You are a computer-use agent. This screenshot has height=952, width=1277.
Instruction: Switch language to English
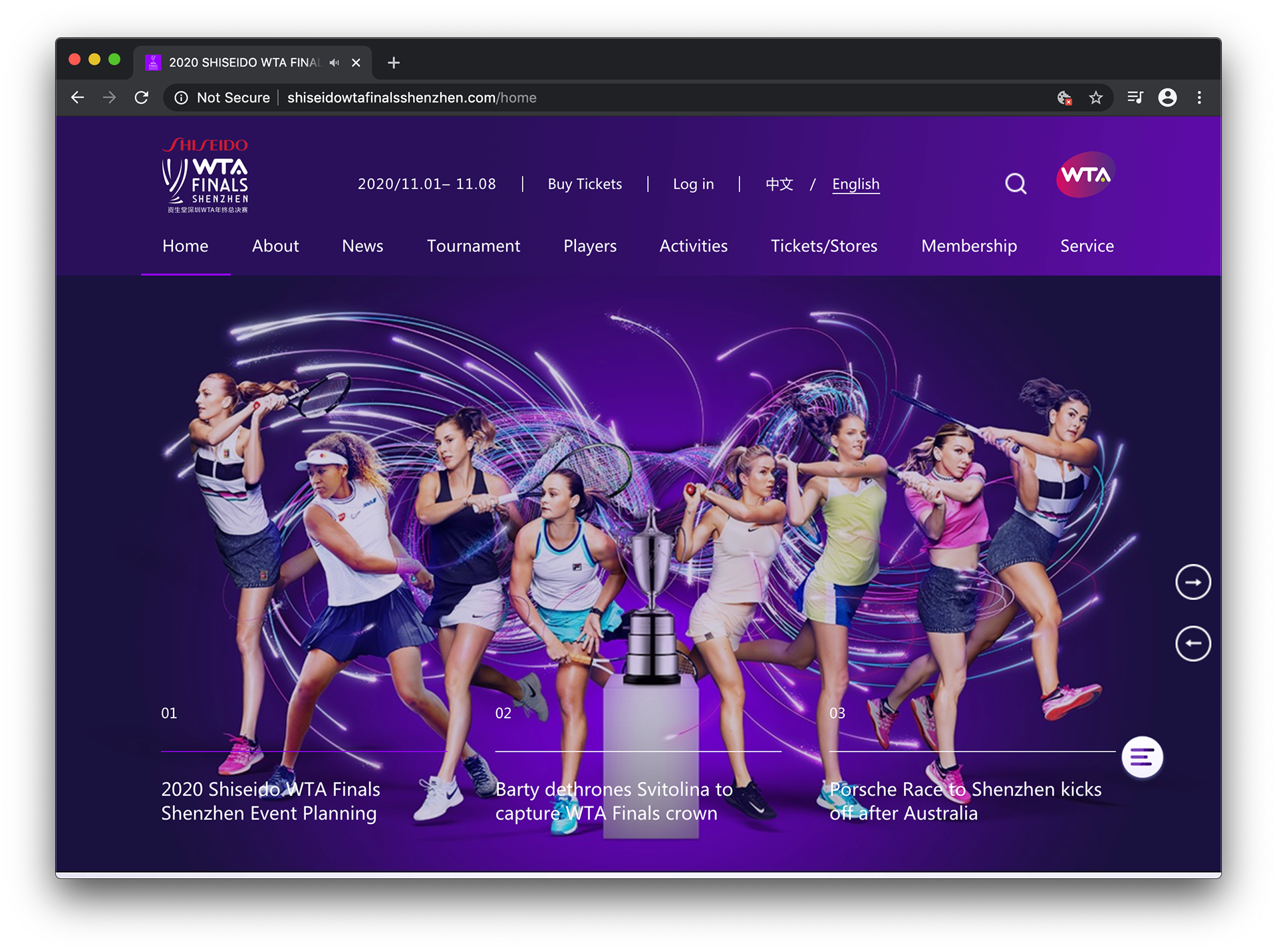pyautogui.click(x=856, y=184)
